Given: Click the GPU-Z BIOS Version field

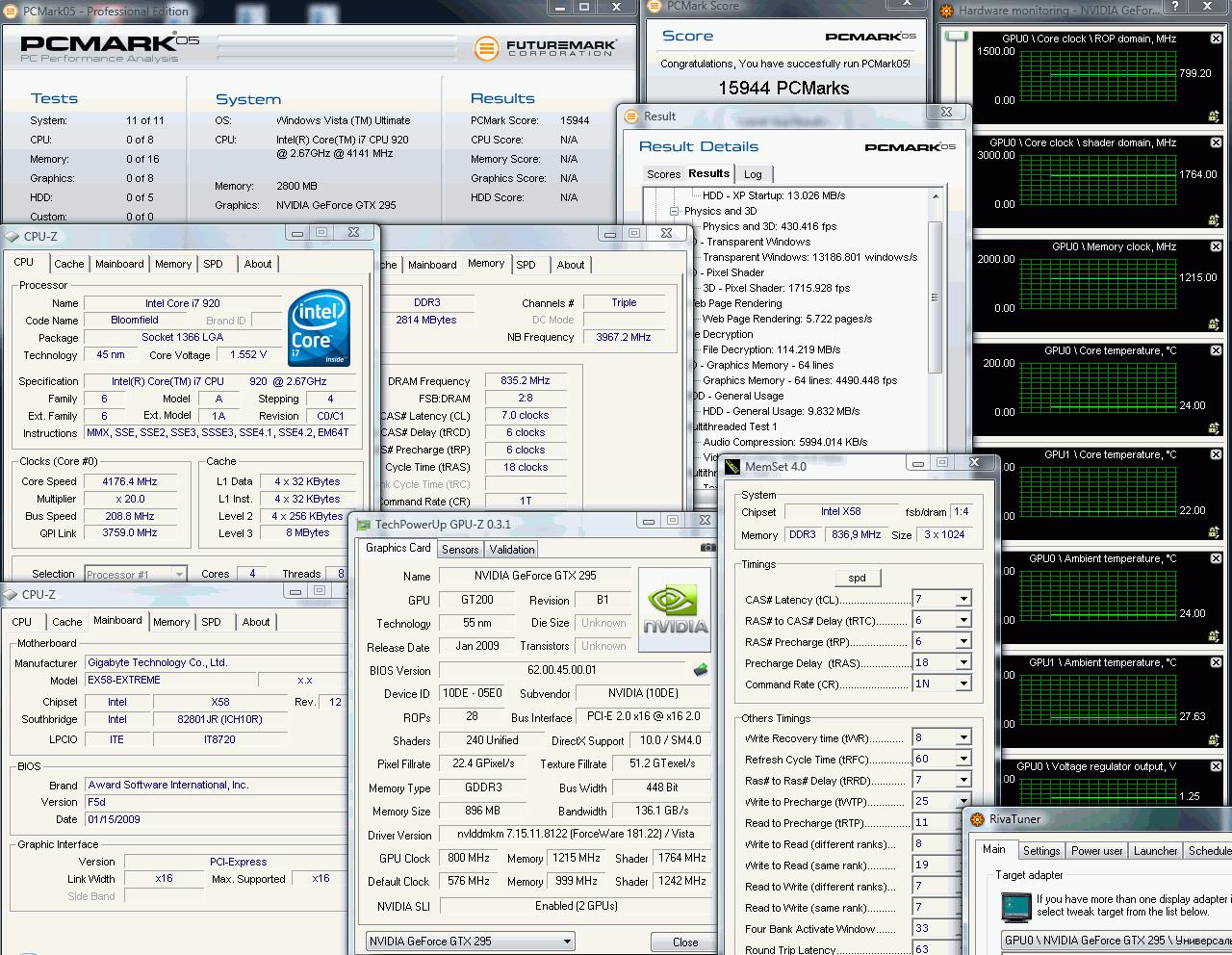Looking at the screenshot, I should [x=562, y=670].
